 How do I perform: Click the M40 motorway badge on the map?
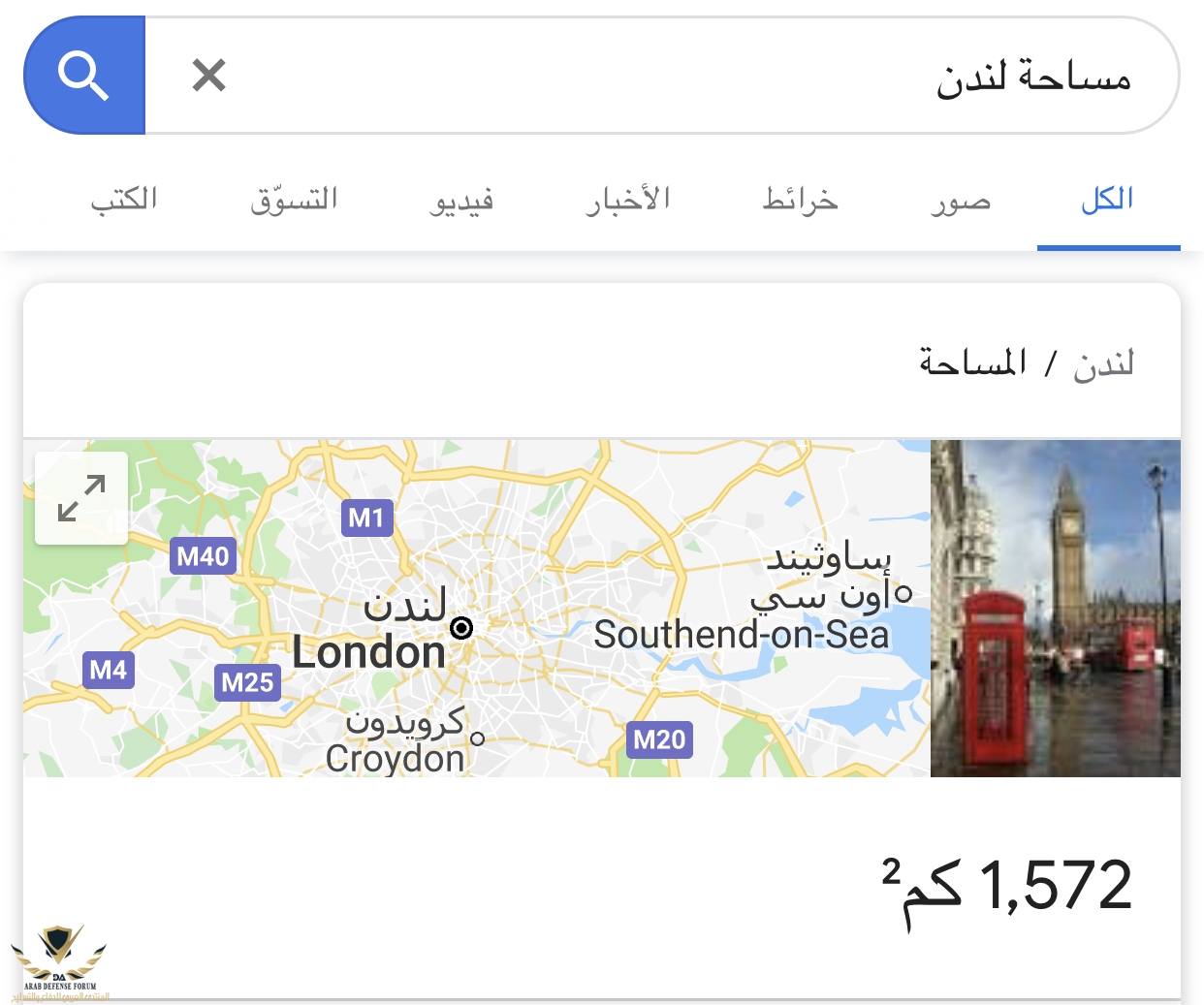(203, 556)
